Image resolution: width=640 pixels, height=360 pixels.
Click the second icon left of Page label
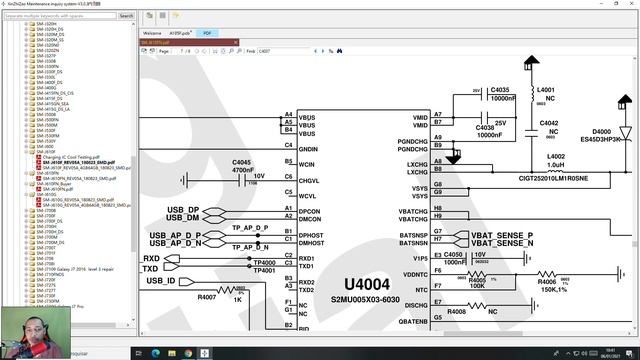tap(152, 51)
